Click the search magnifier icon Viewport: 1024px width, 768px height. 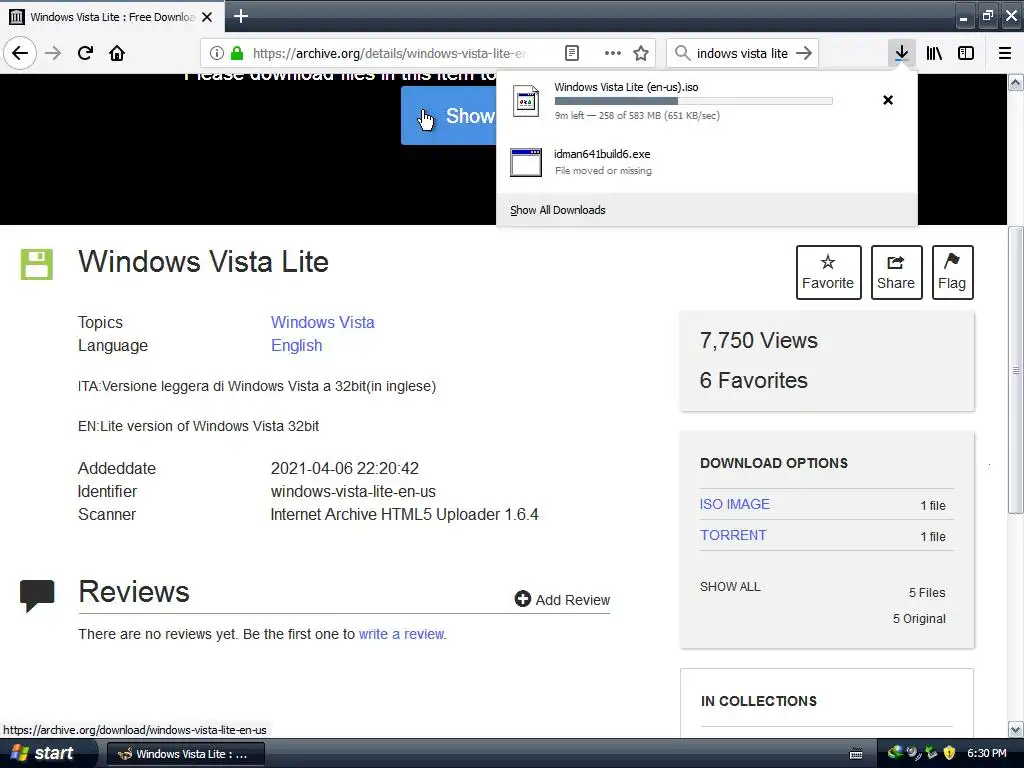(682, 53)
